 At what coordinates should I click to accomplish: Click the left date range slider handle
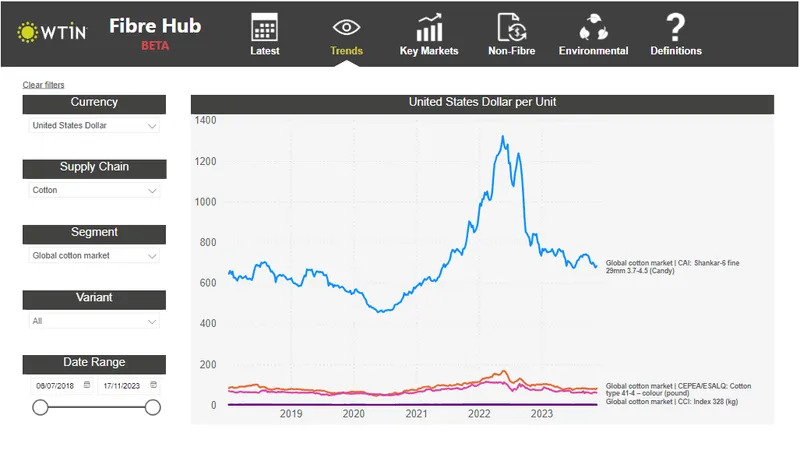pyautogui.click(x=40, y=407)
